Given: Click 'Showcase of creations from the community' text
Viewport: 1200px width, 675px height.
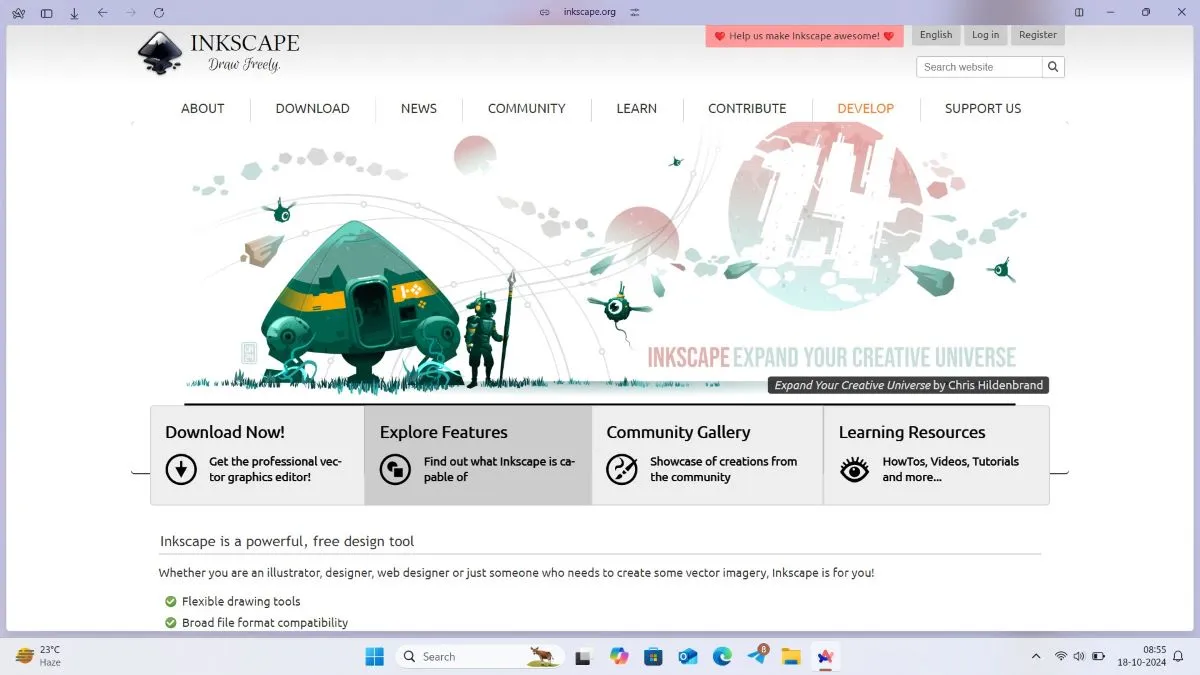Looking at the screenshot, I should click(723, 469).
